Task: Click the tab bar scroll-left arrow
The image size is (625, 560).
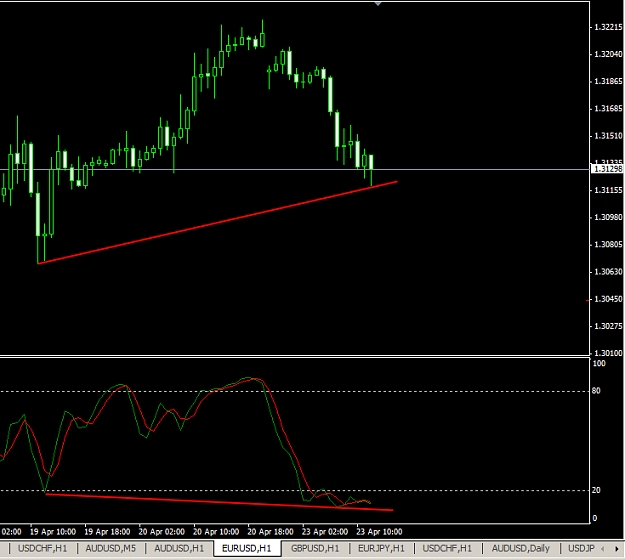Action: [x=603, y=549]
